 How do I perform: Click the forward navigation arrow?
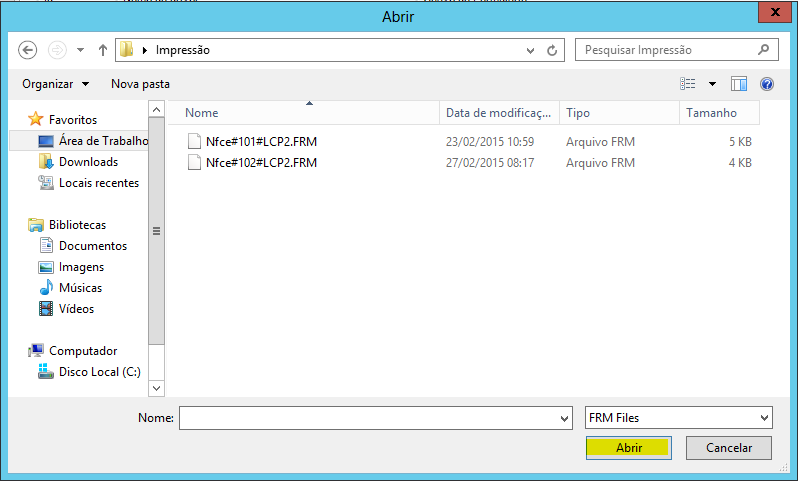pos(57,50)
